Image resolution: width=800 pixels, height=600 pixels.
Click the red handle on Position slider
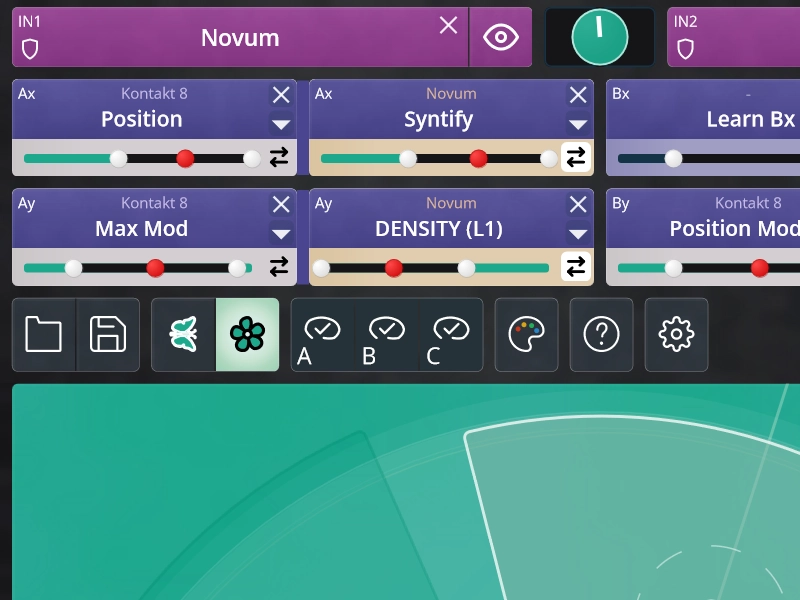click(x=185, y=158)
